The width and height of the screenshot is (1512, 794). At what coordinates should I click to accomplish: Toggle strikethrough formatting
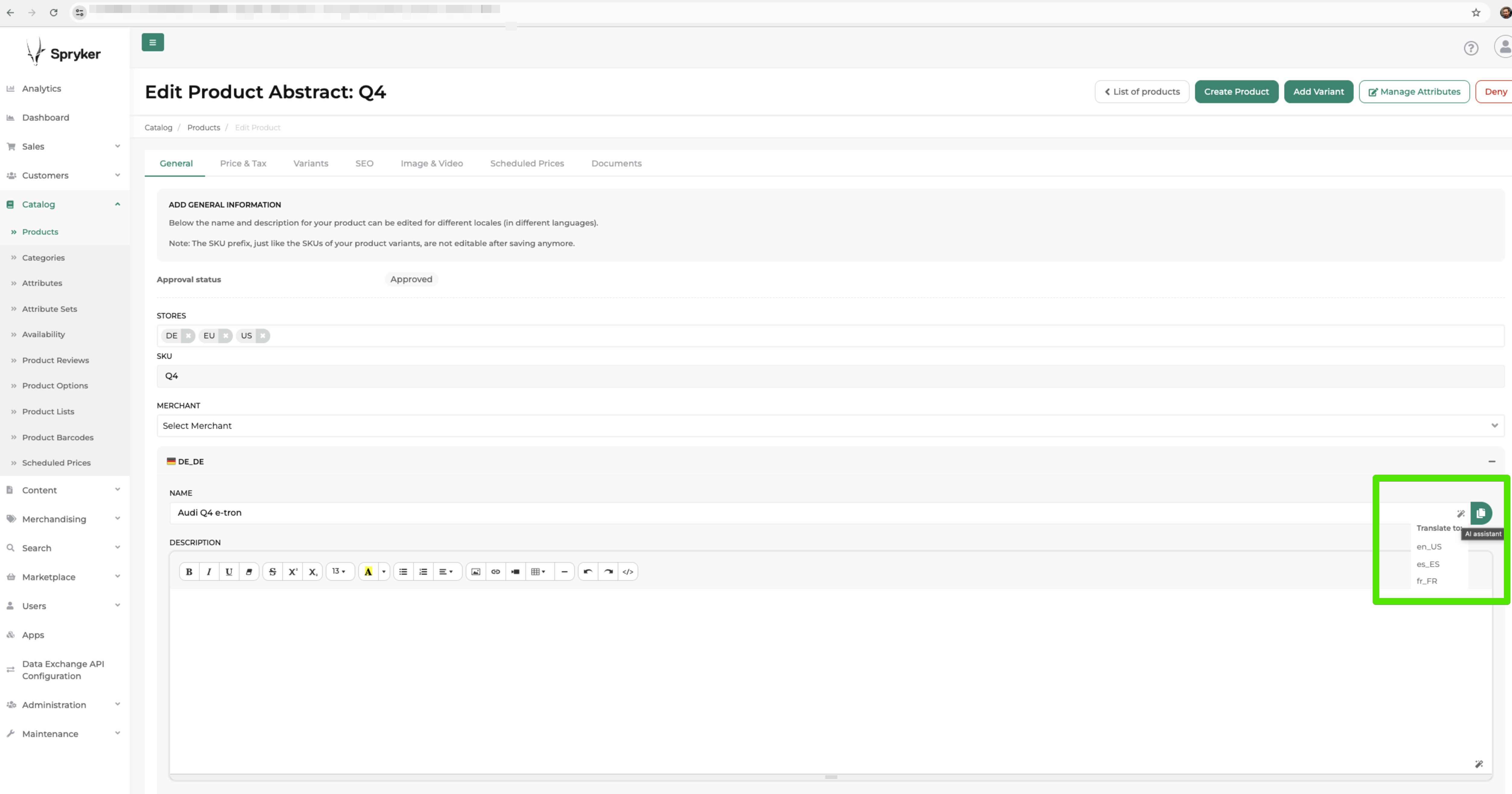(x=272, y=571)
